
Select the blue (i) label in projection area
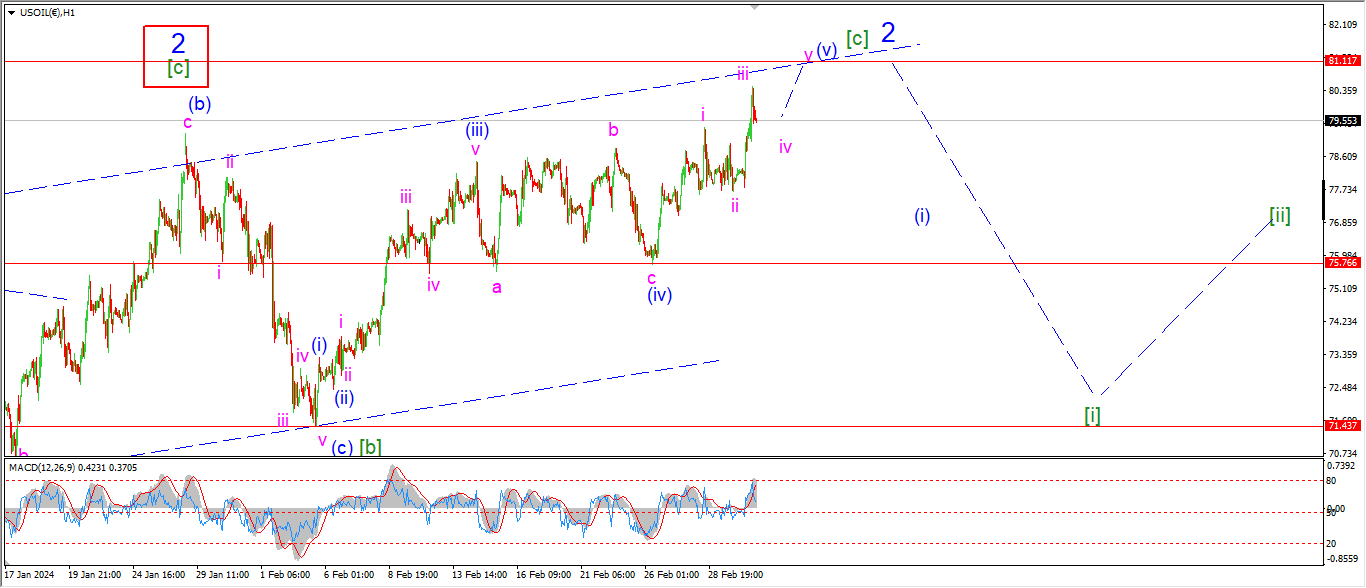922,215
